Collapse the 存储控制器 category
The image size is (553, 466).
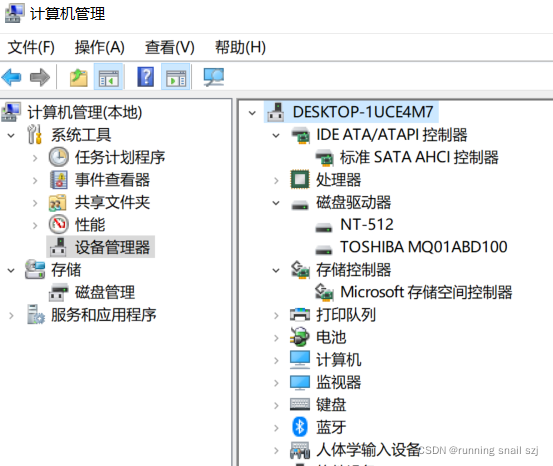(x=276, y=271)
